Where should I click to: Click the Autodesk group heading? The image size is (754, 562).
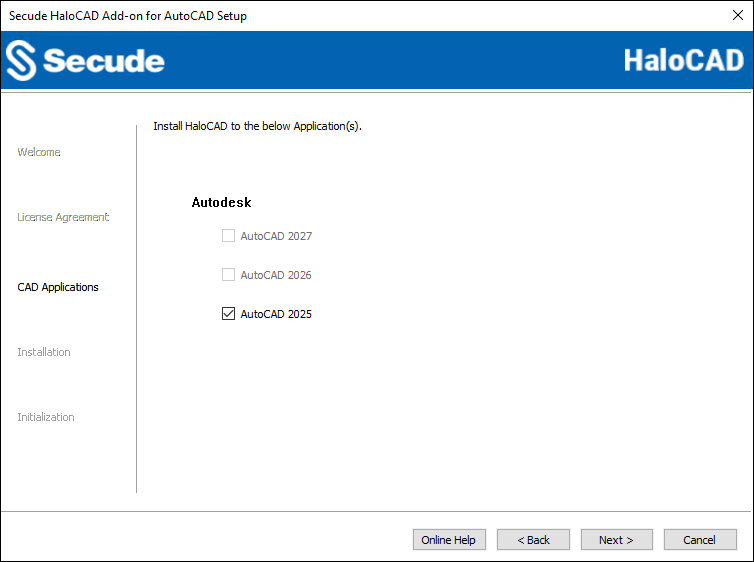pyautogui.click(x=221, y=202)
